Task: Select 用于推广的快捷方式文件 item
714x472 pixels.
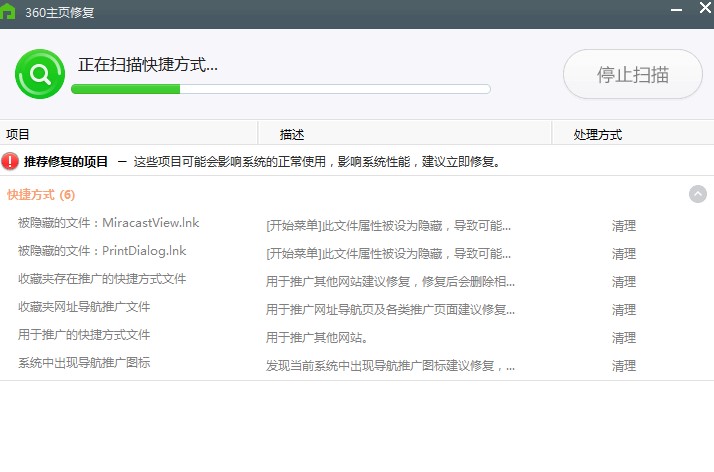Action: coord(84,335)
